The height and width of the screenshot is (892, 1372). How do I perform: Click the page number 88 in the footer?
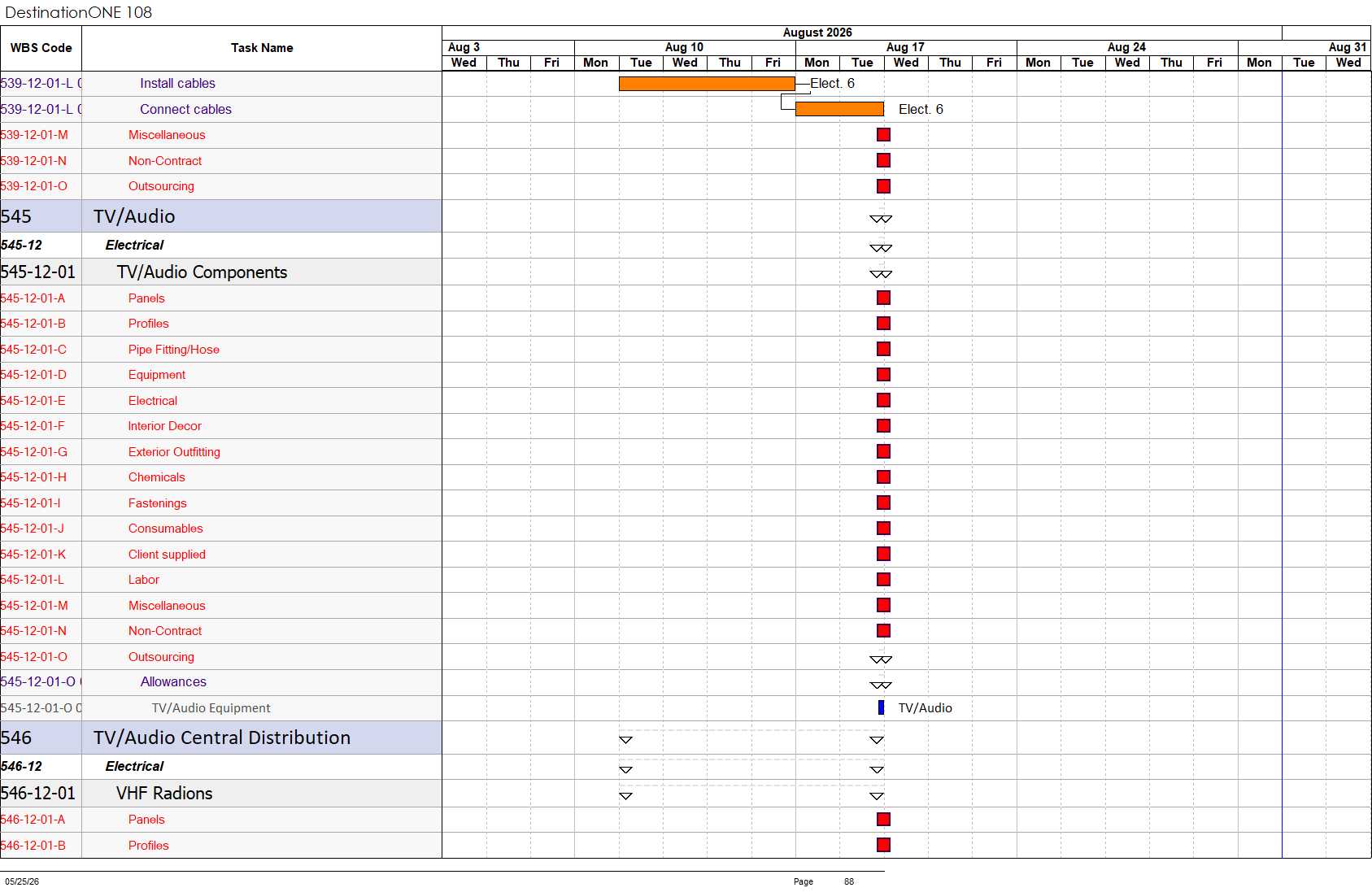click(849, 881)
